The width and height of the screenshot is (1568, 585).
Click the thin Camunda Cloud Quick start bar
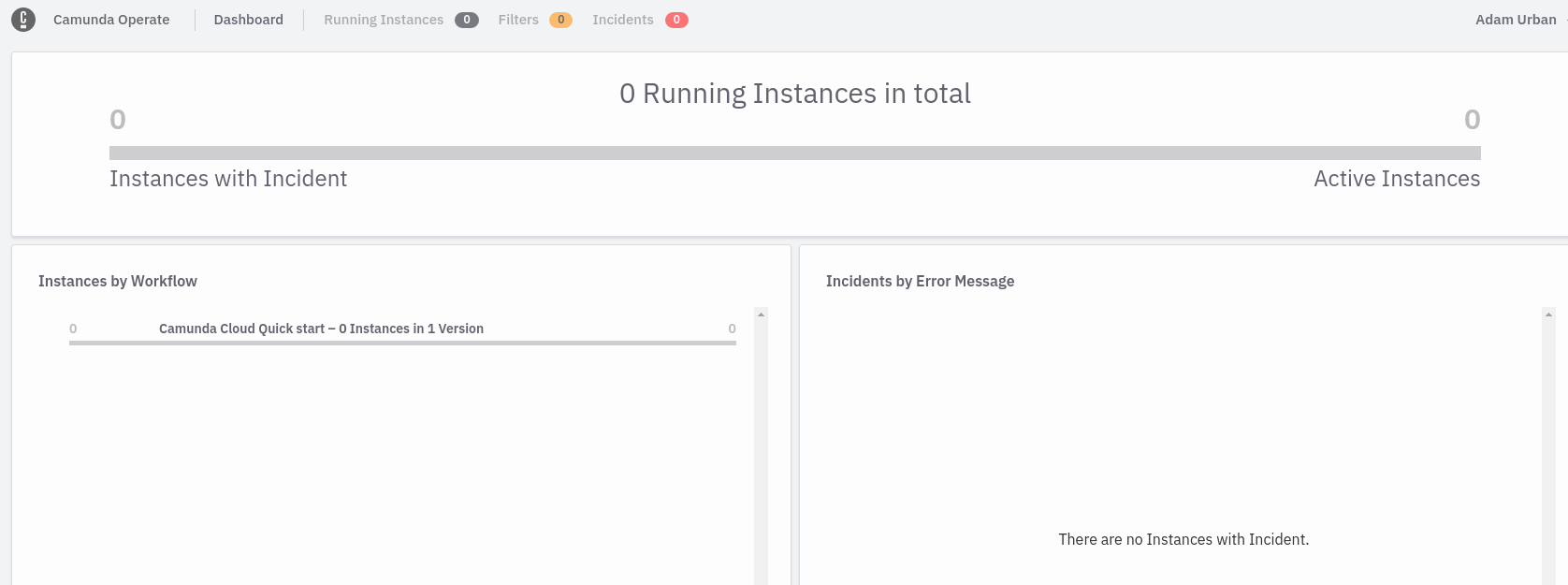[x=402, y=344]
